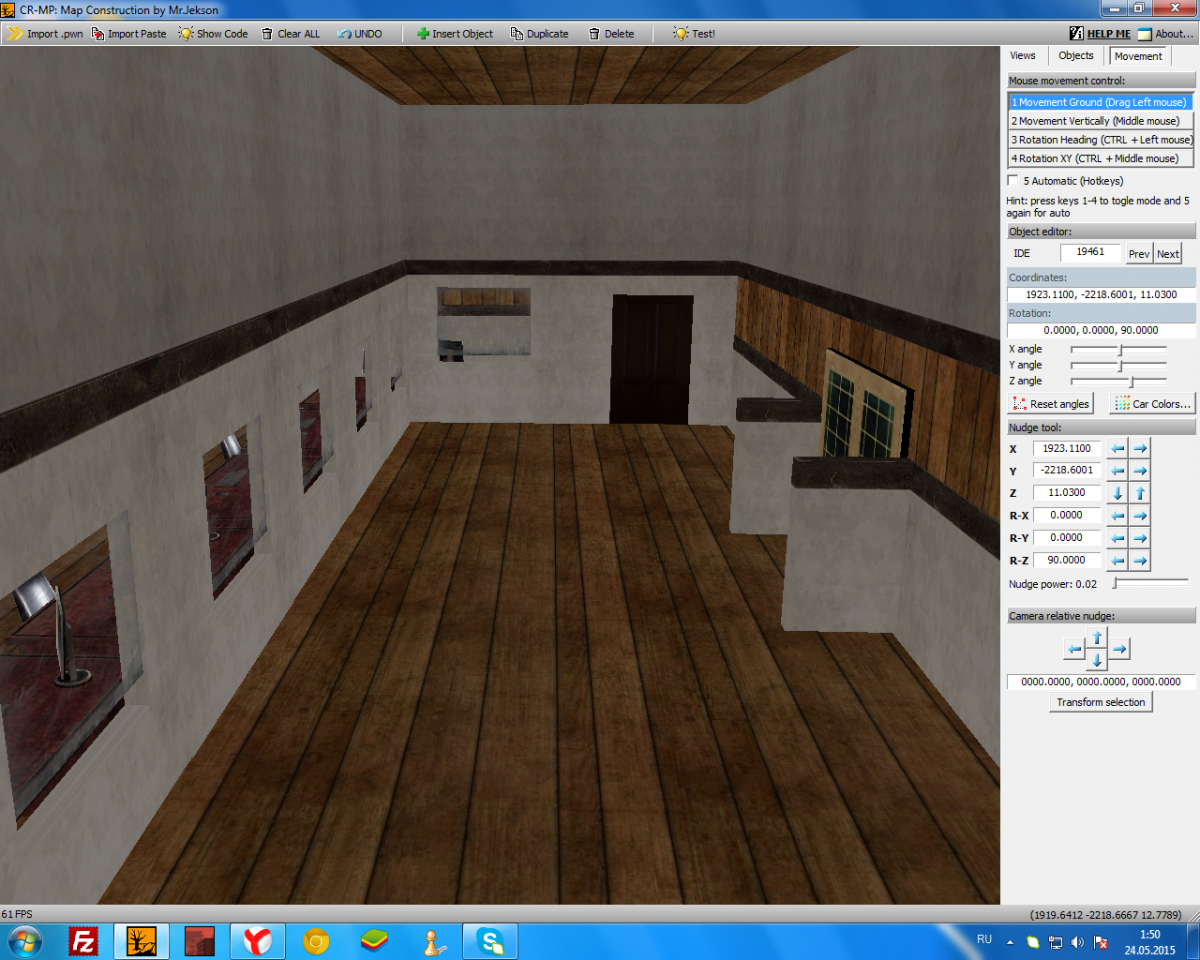This screenshot has height=960, width=1200.
Task: Click camera relative offset field
Action: 1101,681
